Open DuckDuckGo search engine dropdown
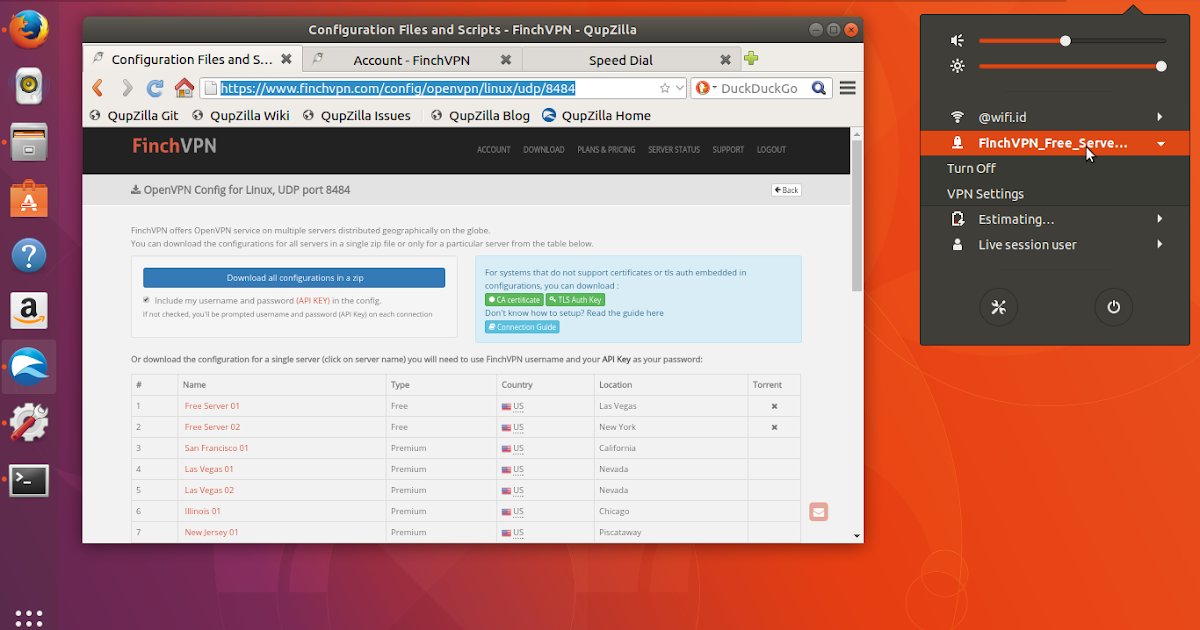 [704, 88]
